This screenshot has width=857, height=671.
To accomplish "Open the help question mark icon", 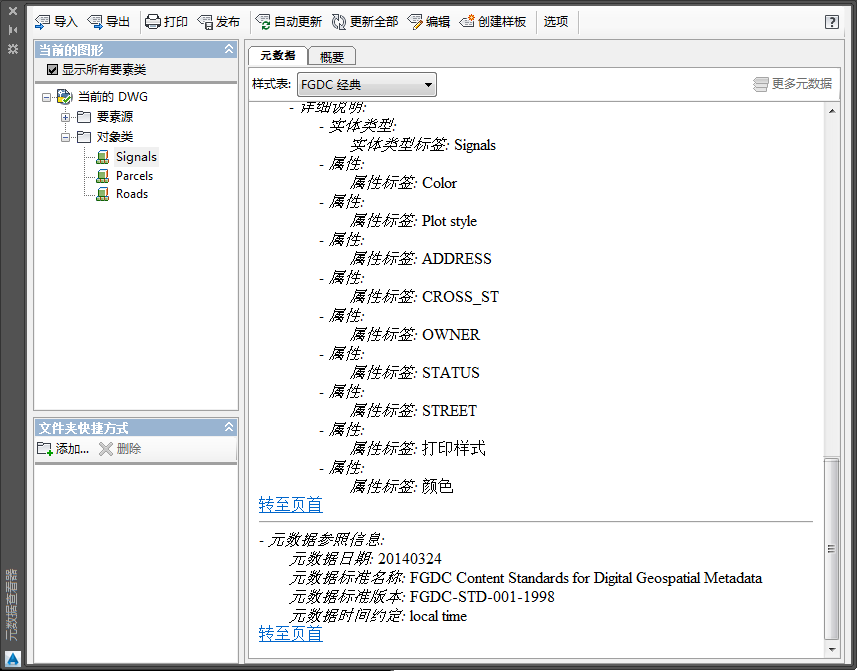I will tap(831, 22).
